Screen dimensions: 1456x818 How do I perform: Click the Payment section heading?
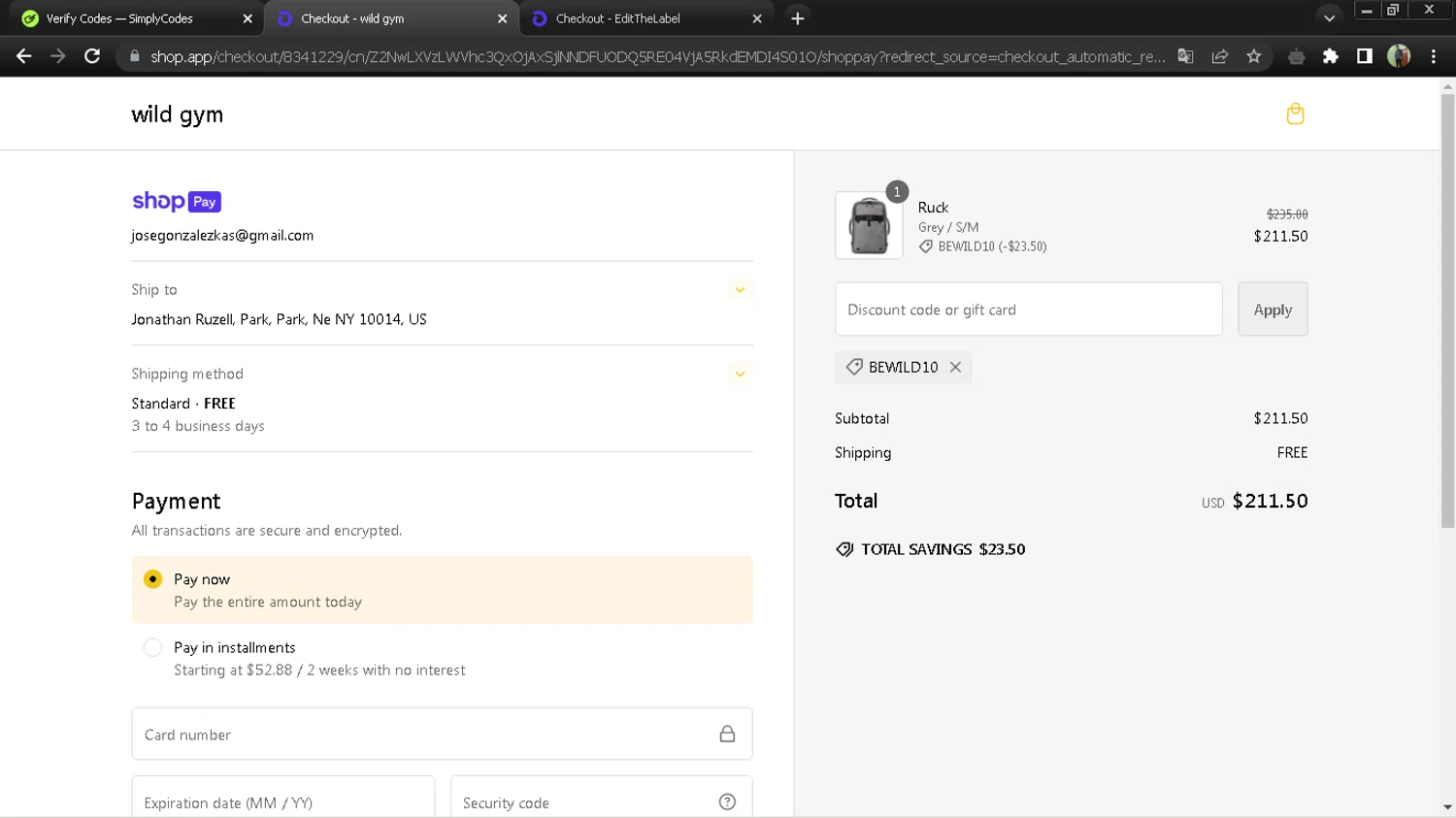[x=177, y=502]
